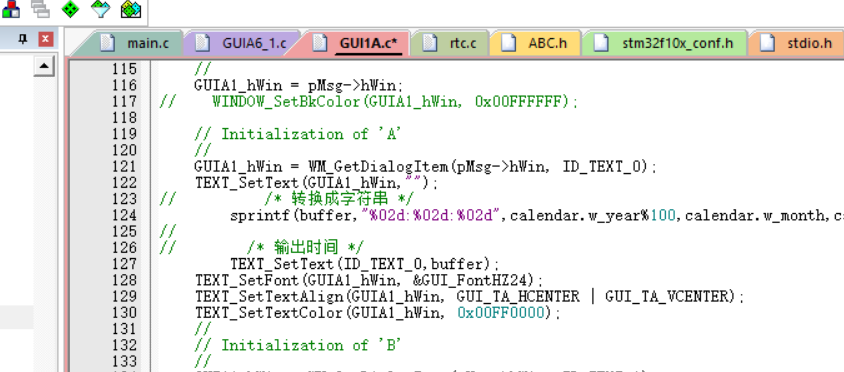Click the 'WM_GetDialogItem(pMsg->hWin, ID_TEXT_0)' line
844x372 pixels.
point(426,166)
